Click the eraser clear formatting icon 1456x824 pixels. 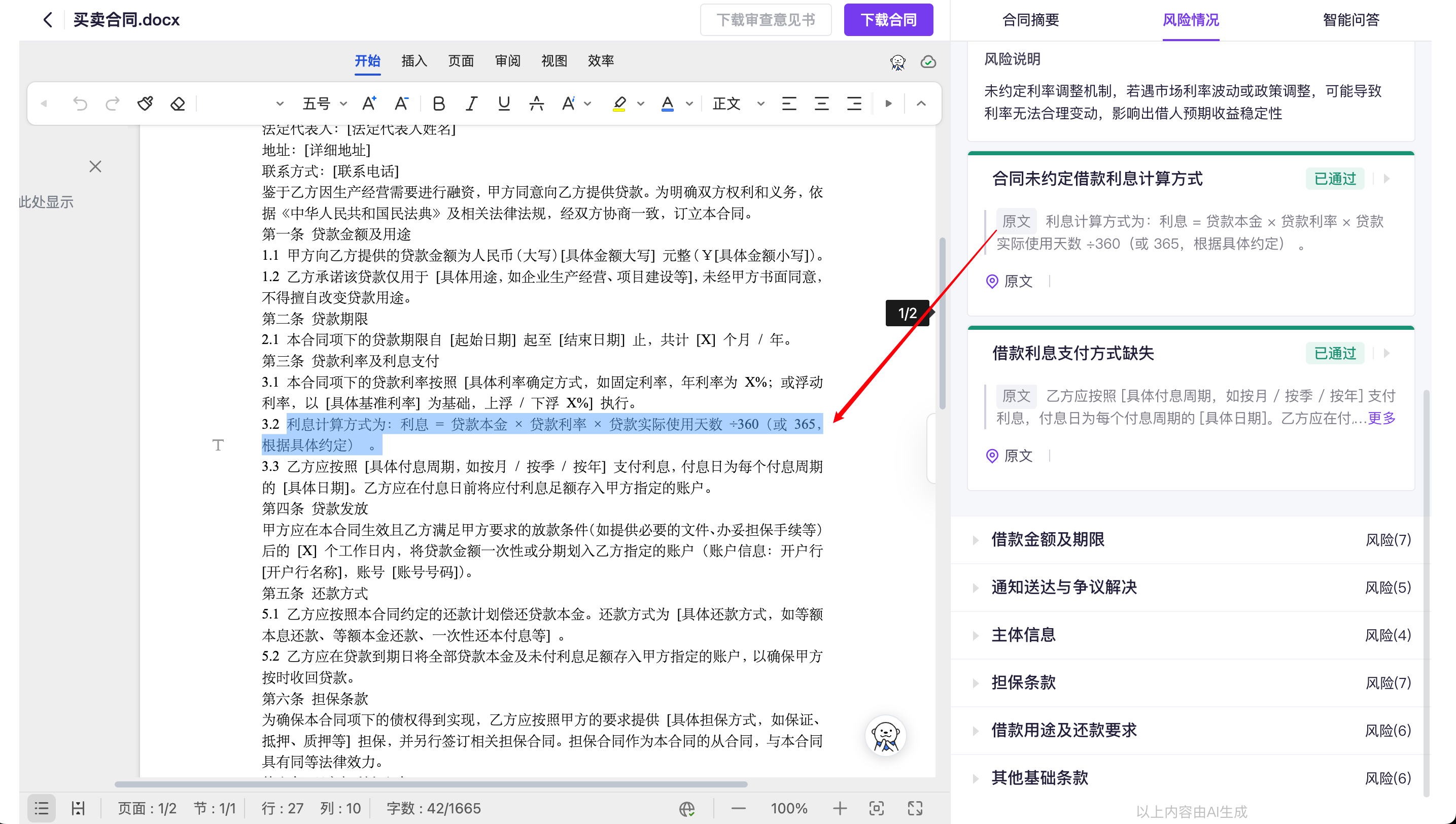point(178,104)
